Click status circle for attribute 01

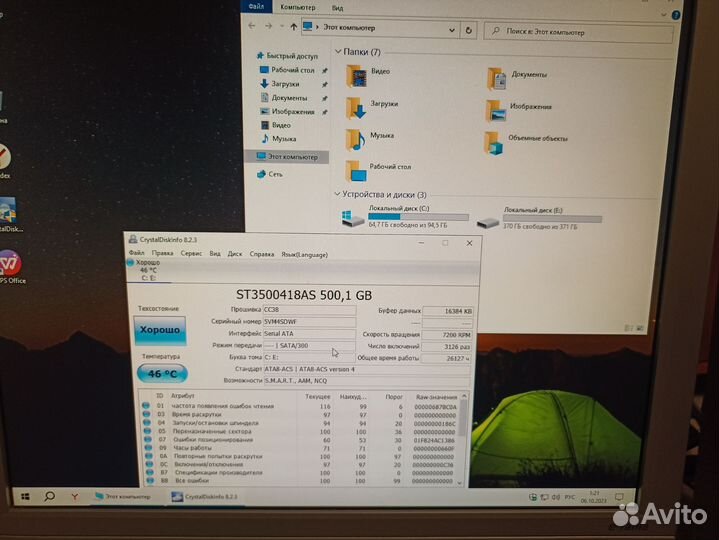click(x=146, y=405)
